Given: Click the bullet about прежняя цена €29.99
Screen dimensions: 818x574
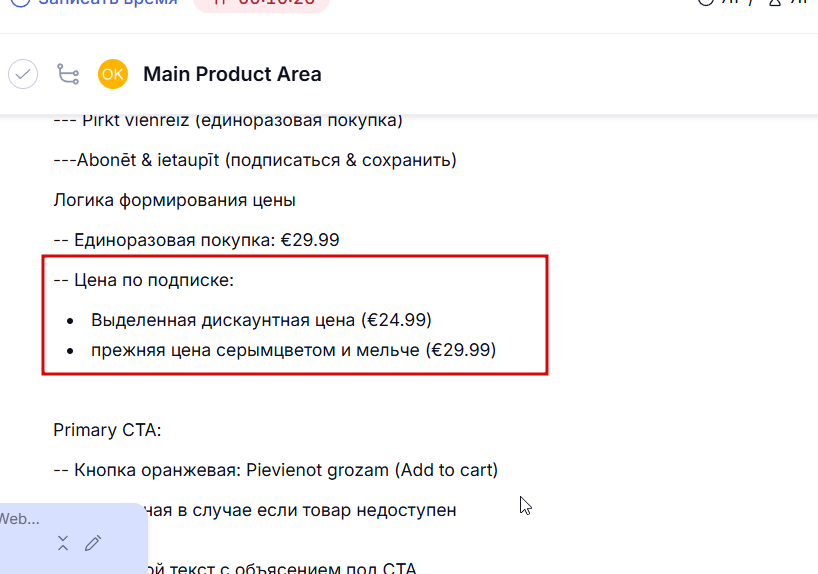Looking at the screenshot, I should pos(293,350).
